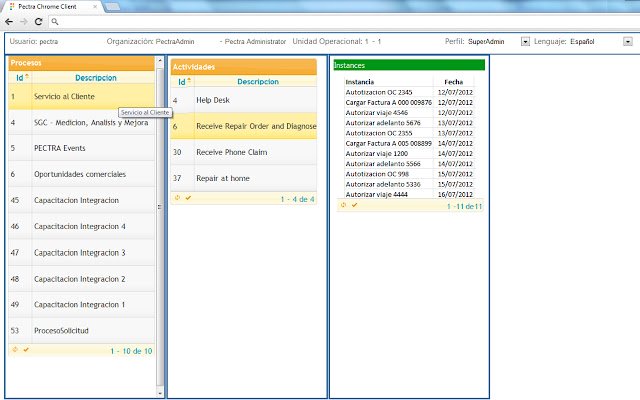The height and width of the screenshot is (400, 640).
Task: Click the checkmark icon in Procesos footer
Action: pos(26,350)
